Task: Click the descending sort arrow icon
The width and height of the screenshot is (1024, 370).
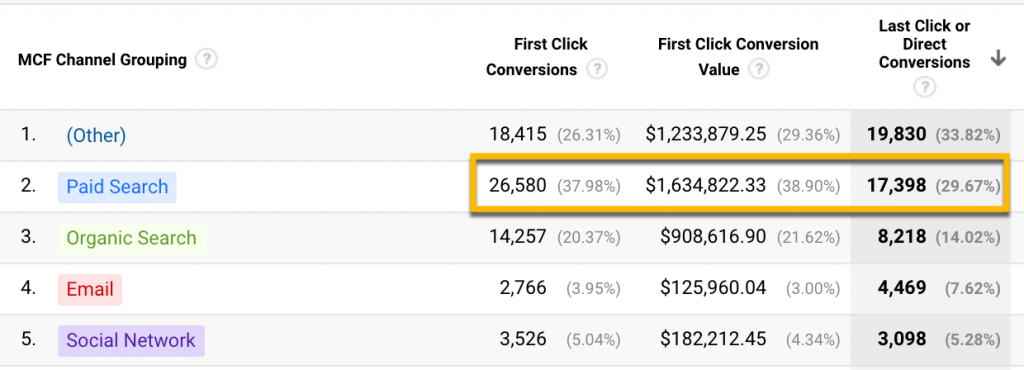Action: [998, 59]
